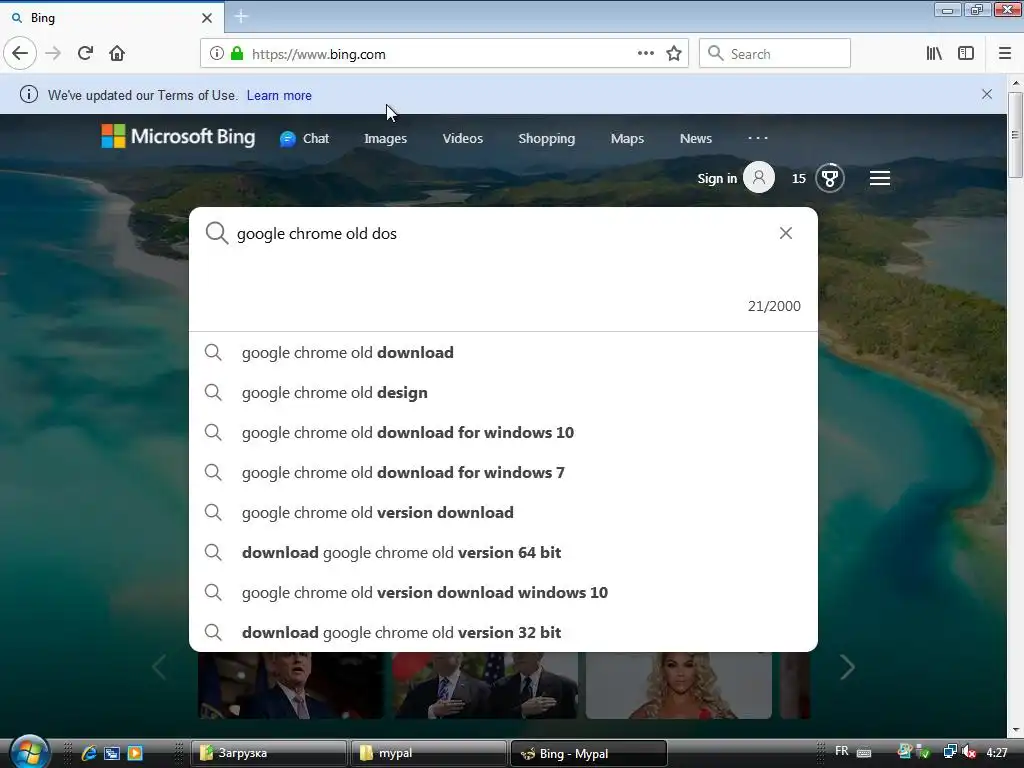Click the Microsoft Bing logo
This screenshot has height=768, width=1024.
(x=178, y=136)
